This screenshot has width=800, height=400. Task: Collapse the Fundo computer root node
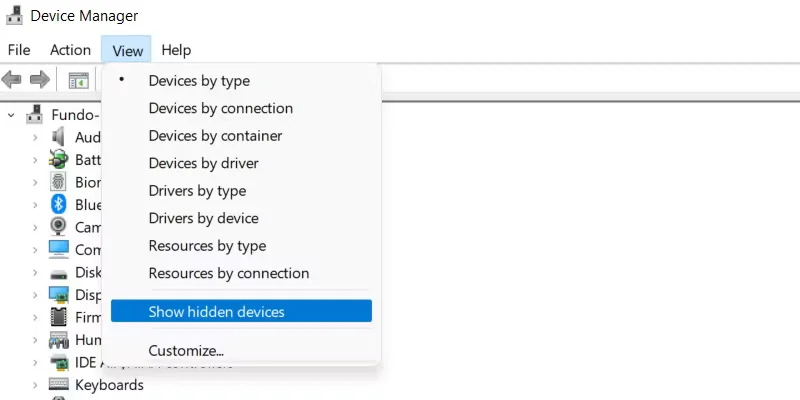[11, 115]
